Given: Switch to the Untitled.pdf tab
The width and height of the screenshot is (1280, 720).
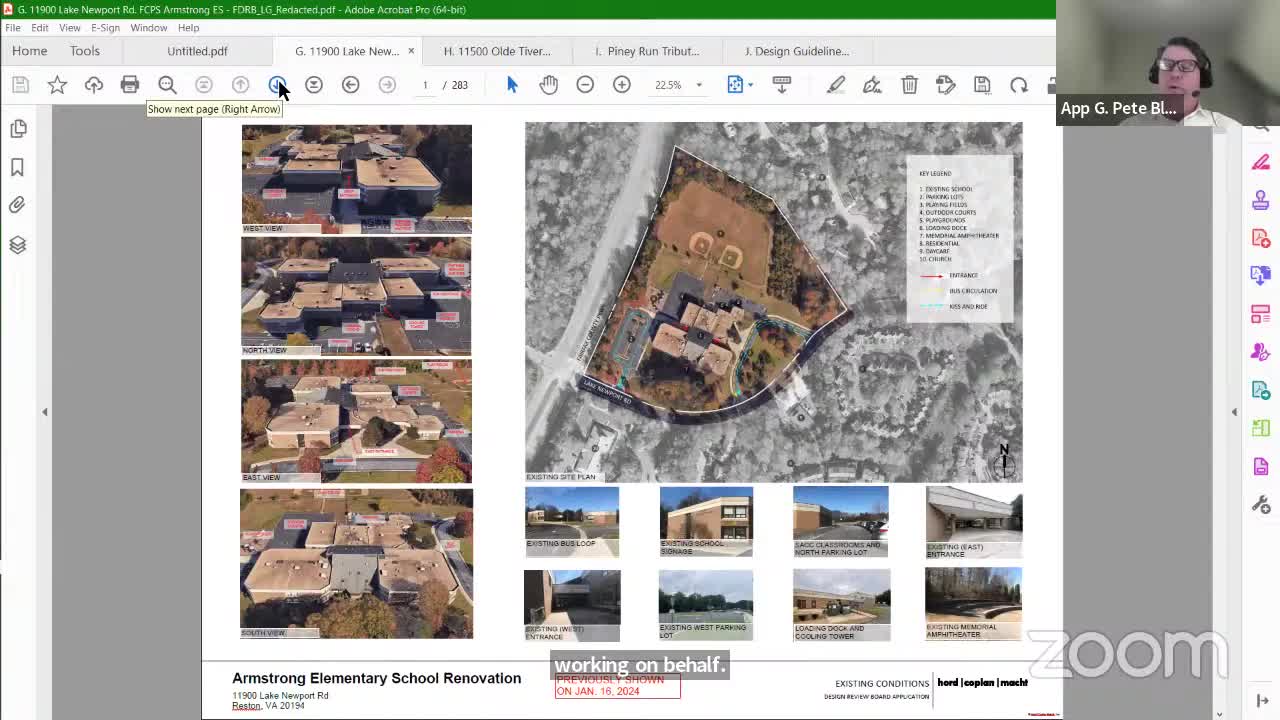Looking at the screenshot, I should (x=197, y=51).
